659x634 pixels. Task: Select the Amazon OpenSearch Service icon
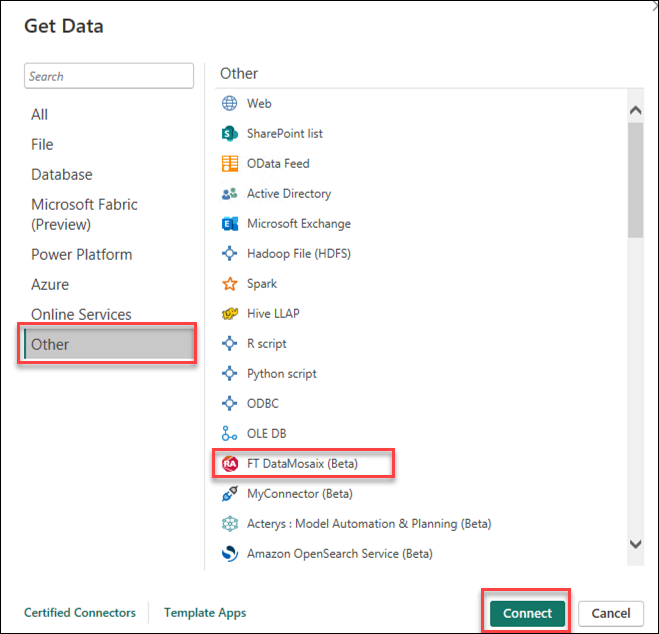(229, 554)
